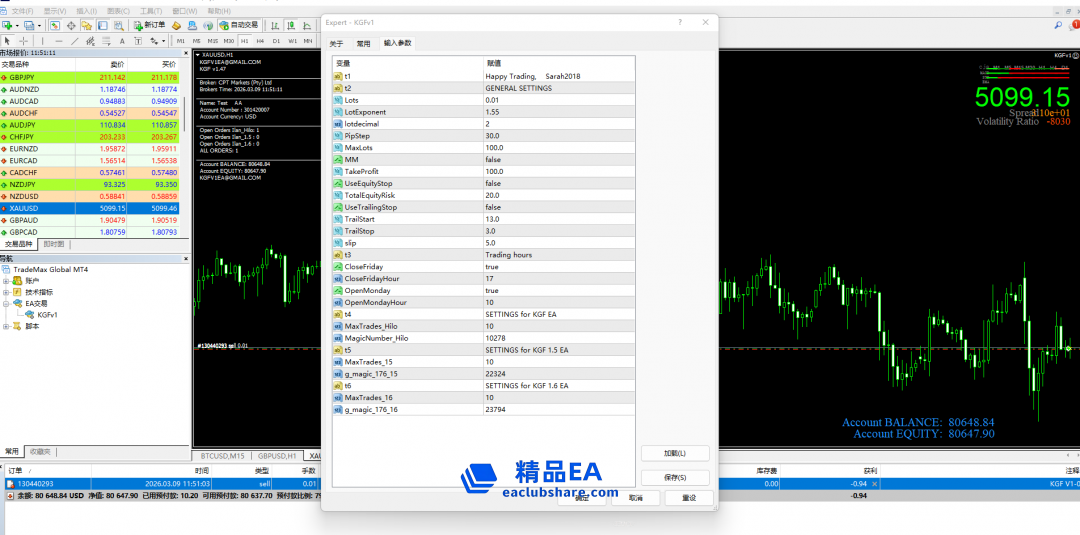This screenshot has height=535, width=1080.
Task: Switch chart to H4 timeframe
Action: (x=260, y=41)
